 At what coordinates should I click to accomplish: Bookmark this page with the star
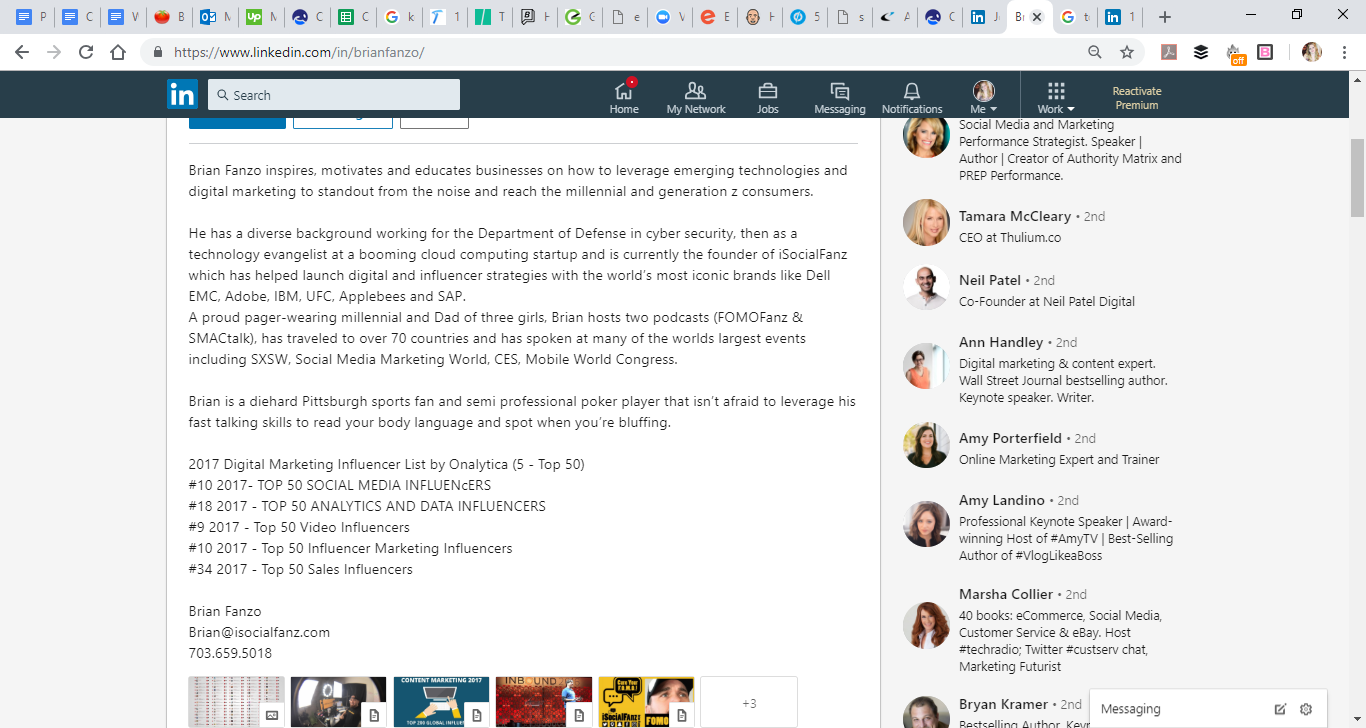tap(1127, 52)
